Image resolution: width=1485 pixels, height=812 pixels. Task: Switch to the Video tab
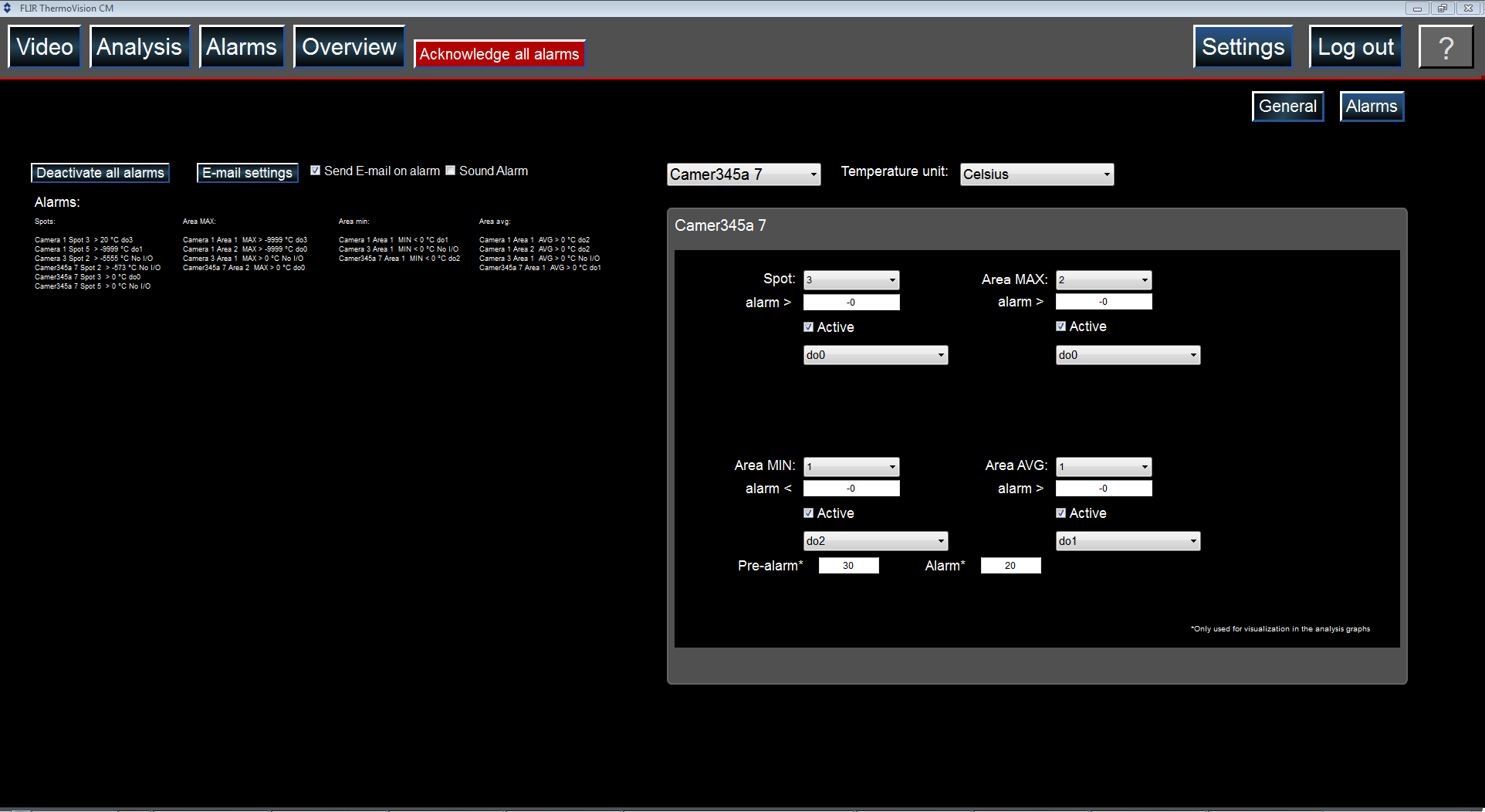(45, 47)
